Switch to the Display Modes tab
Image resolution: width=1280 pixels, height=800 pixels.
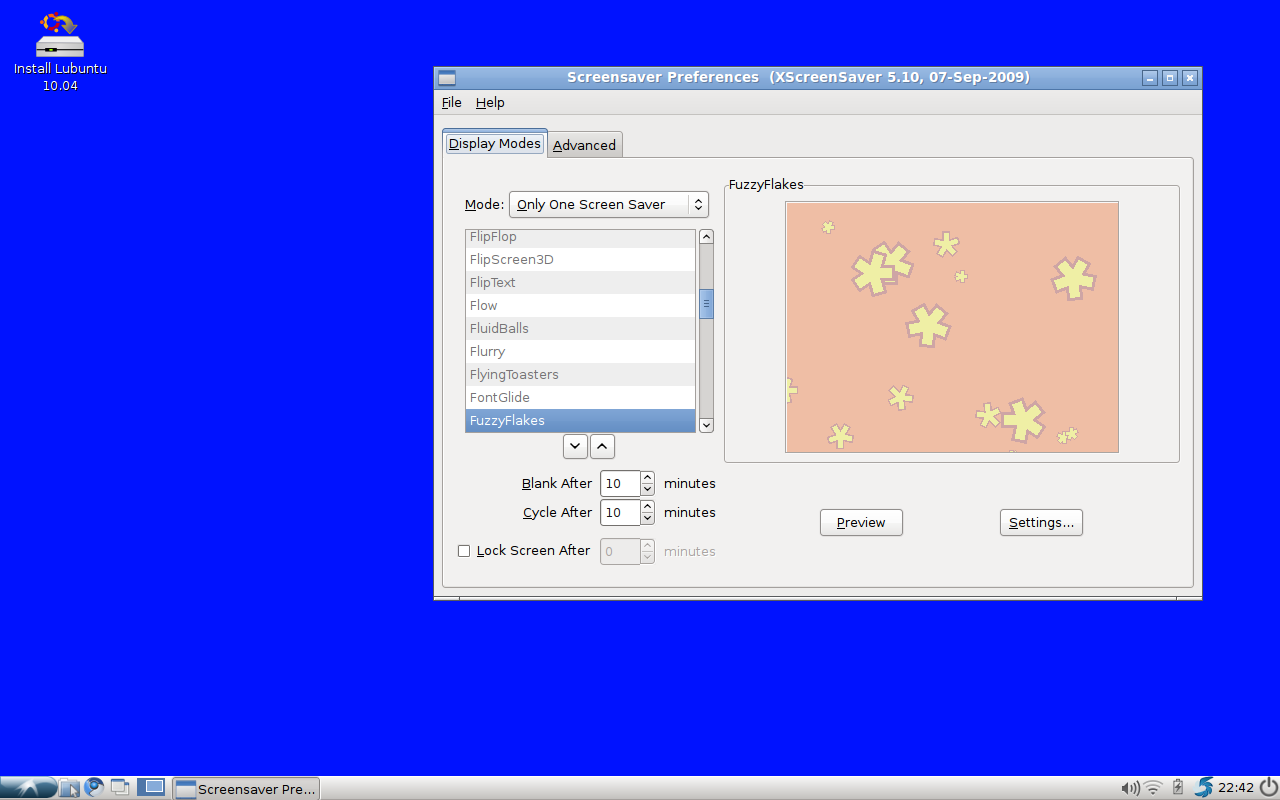tap(494, 143)
